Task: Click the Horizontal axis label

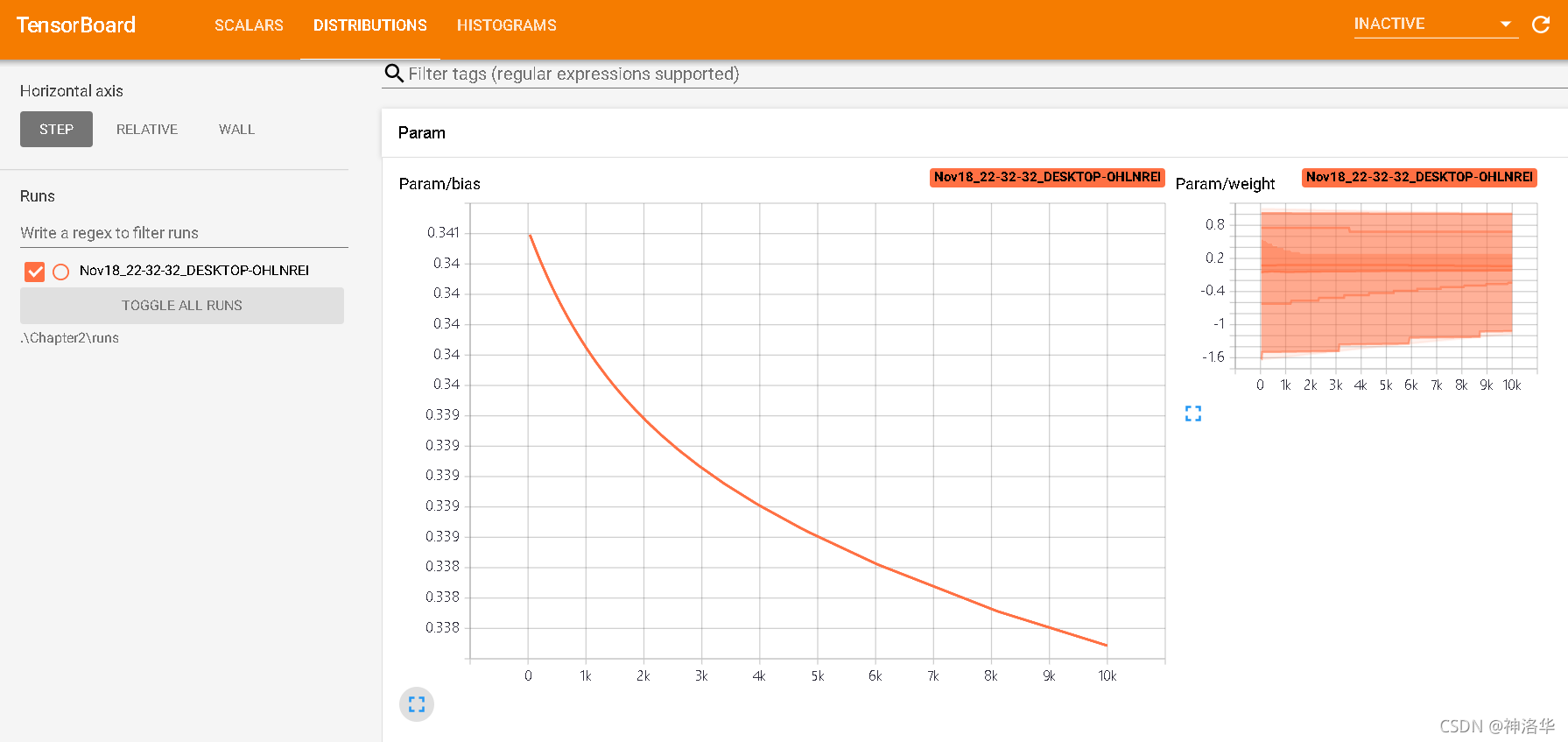Action: tap(72, 91)
